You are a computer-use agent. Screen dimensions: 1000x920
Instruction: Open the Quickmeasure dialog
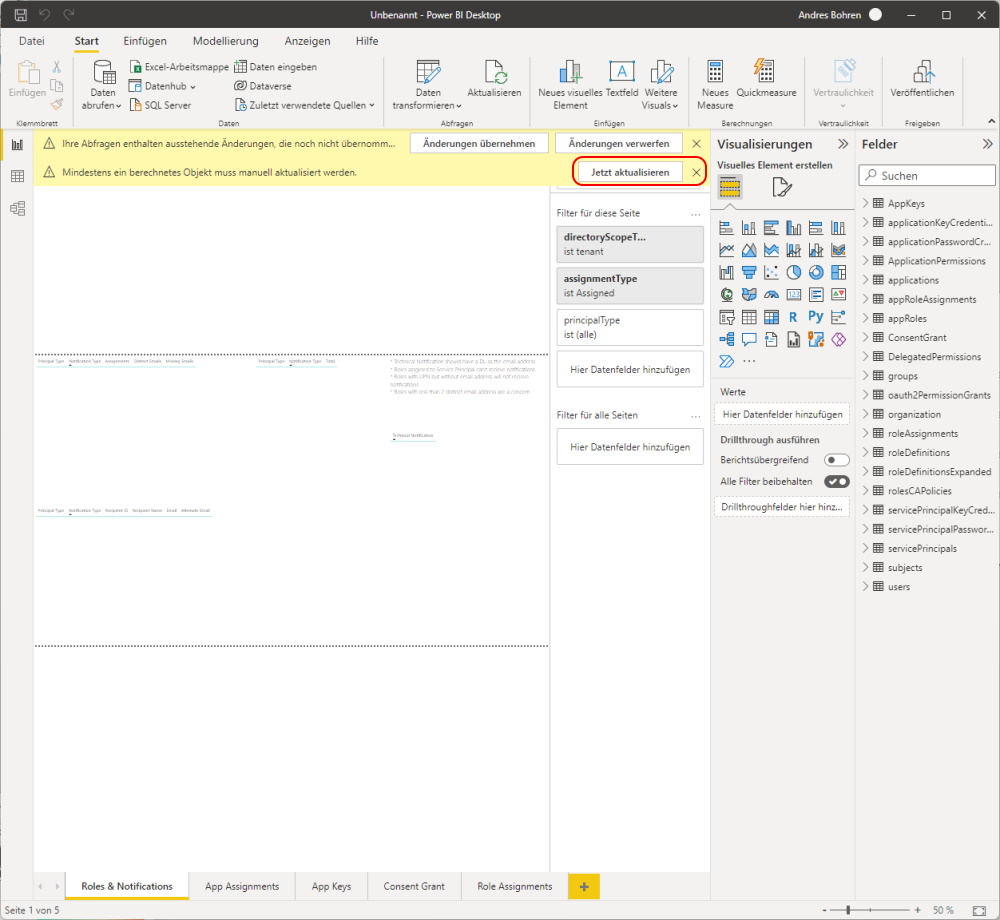(x=766, y=80)
